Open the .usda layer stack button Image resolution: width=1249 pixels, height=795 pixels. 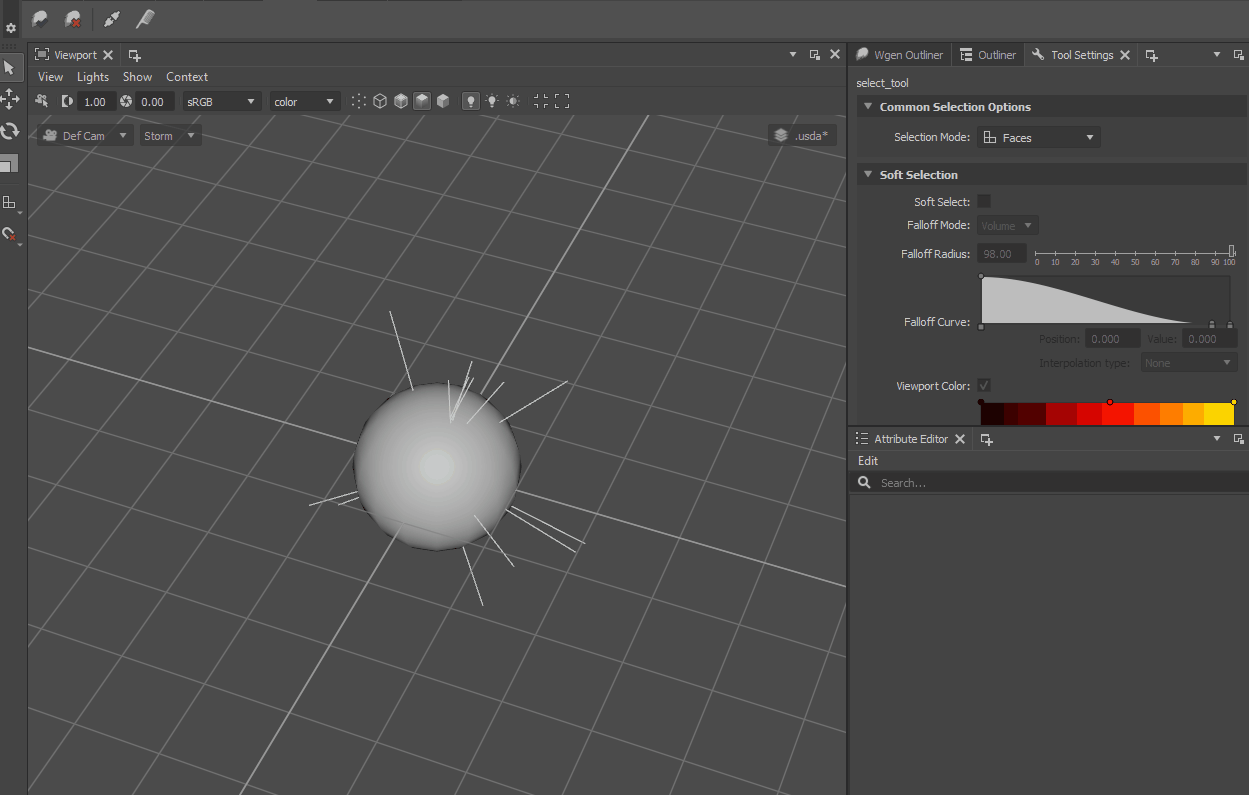[x=802, y=135]
